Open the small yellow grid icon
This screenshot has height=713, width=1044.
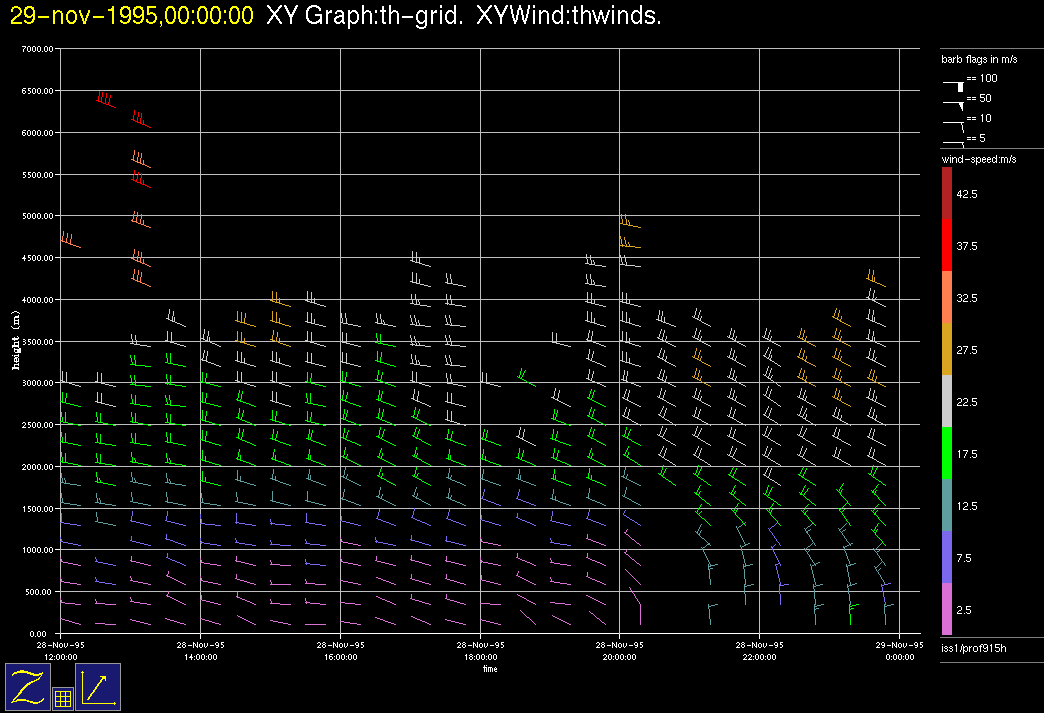pos(62,699)
